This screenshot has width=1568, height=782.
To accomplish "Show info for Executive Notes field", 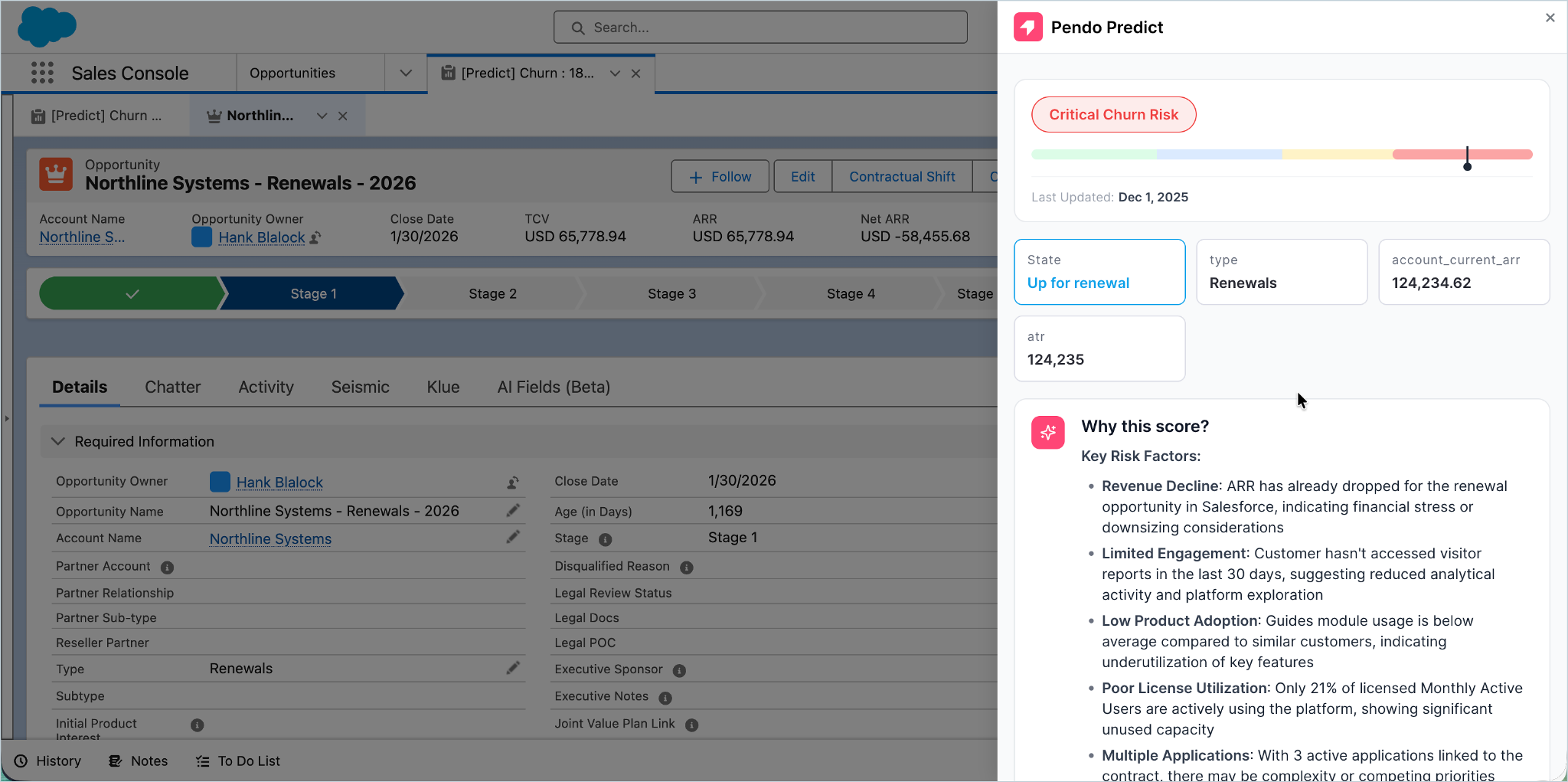I will [x=665, y=698].
